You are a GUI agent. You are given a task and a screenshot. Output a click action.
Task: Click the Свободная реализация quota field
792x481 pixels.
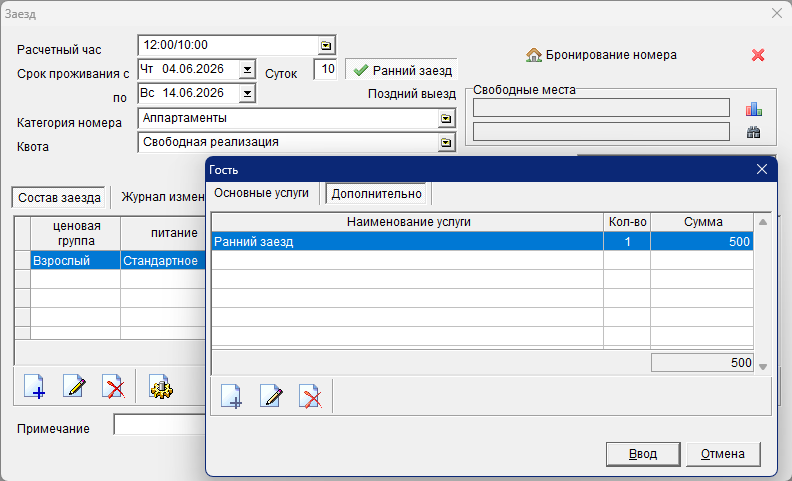[x=288, y=142]
